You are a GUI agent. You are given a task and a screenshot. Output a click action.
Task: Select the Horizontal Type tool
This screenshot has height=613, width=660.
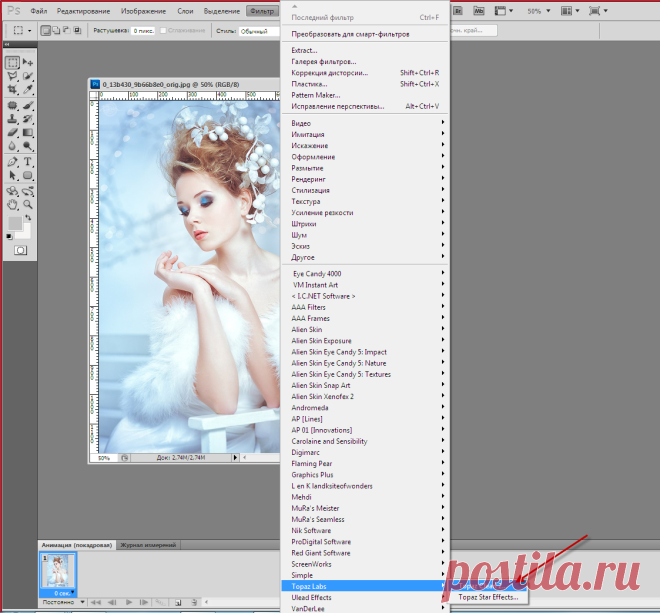(28, 162)
